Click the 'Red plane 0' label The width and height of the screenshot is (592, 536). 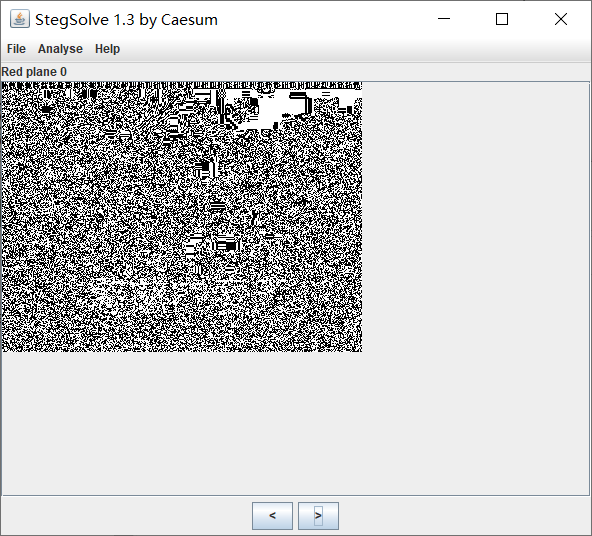coord(34,72)
